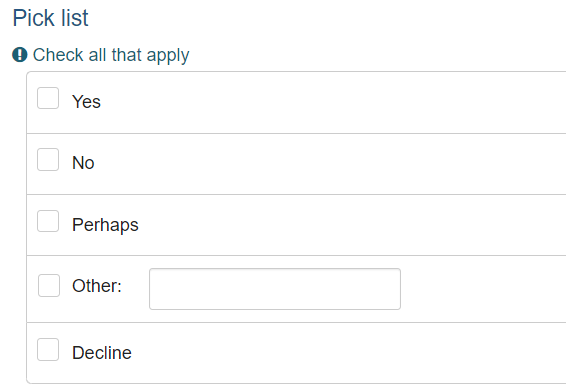Click the Pick list heading
Viewport: 566px width, 385px height.
pyautogui.click(x=51, y=18)
